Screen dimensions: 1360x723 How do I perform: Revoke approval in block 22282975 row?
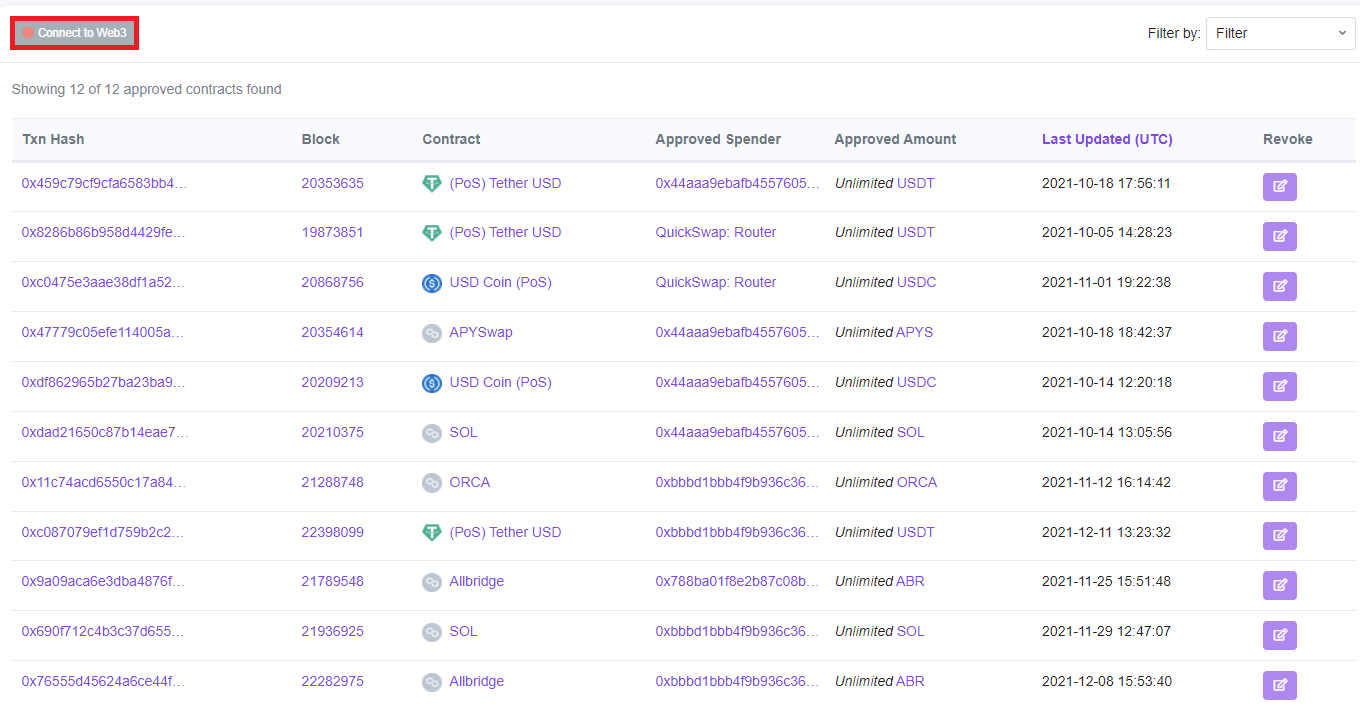(x=1279, y=685)
